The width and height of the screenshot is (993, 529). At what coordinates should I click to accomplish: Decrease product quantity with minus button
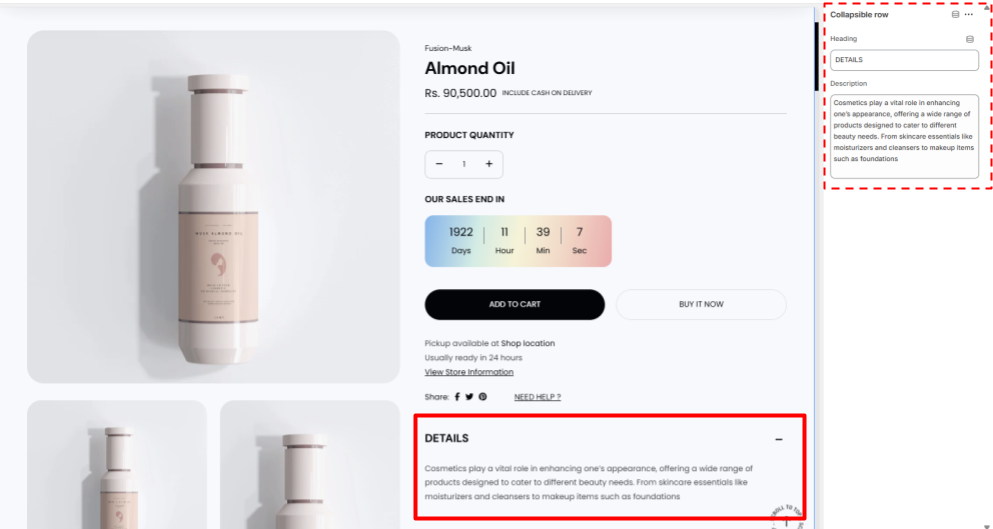click(439, 164)
